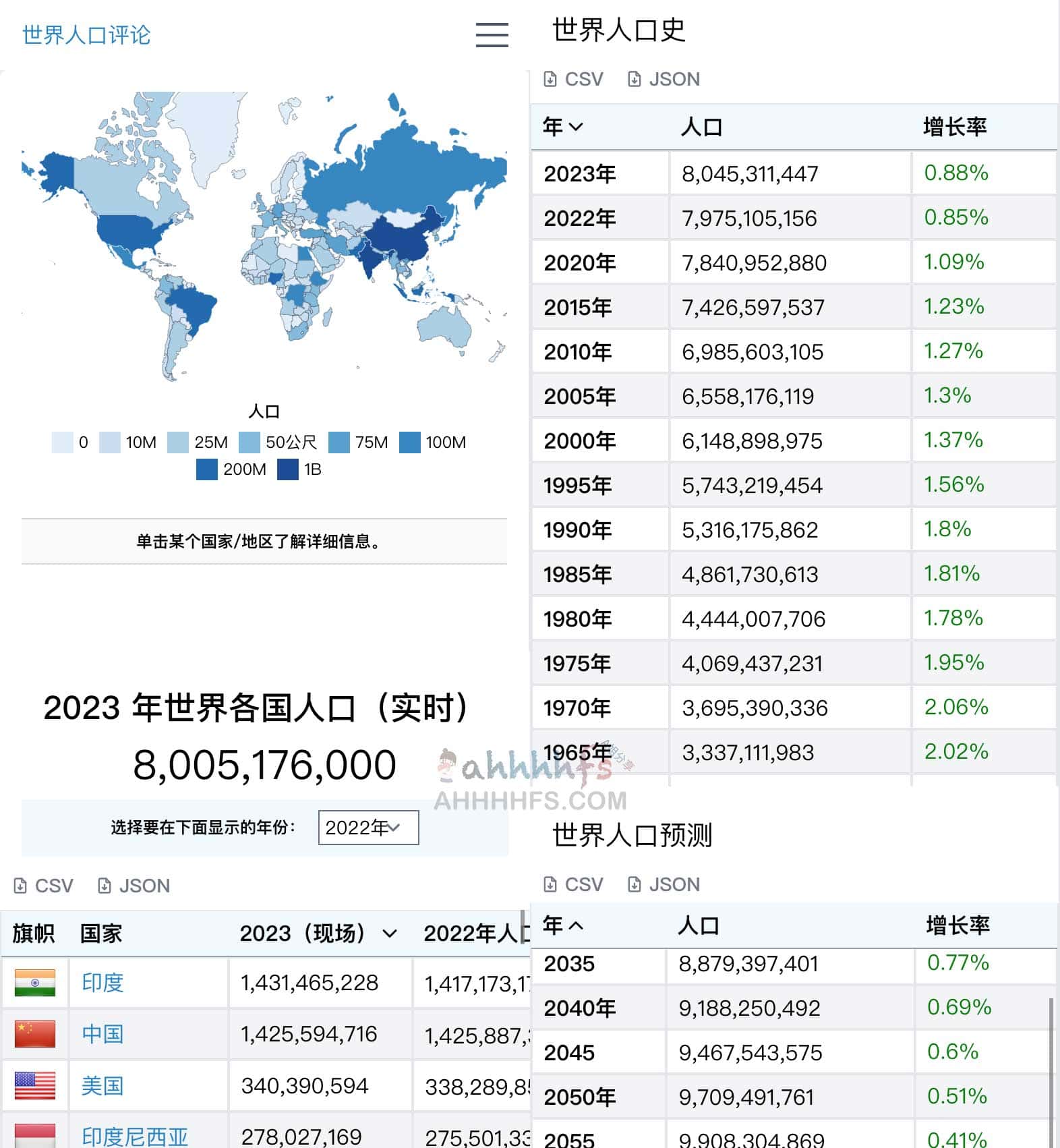
Task: Open the 印度尼西亚 country link
Action: 135,1137
